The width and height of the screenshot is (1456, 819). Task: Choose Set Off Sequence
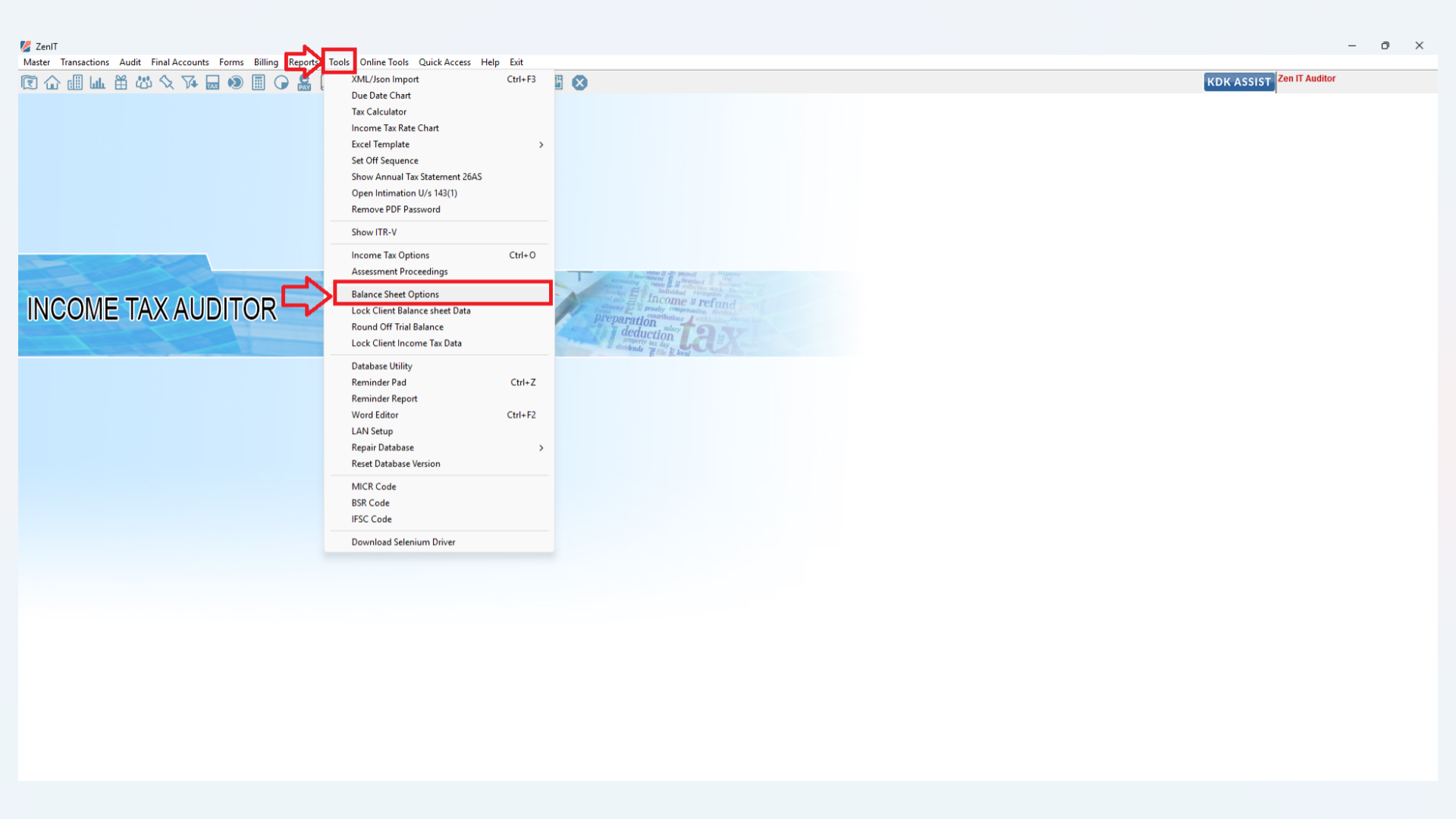coord(439,161)
